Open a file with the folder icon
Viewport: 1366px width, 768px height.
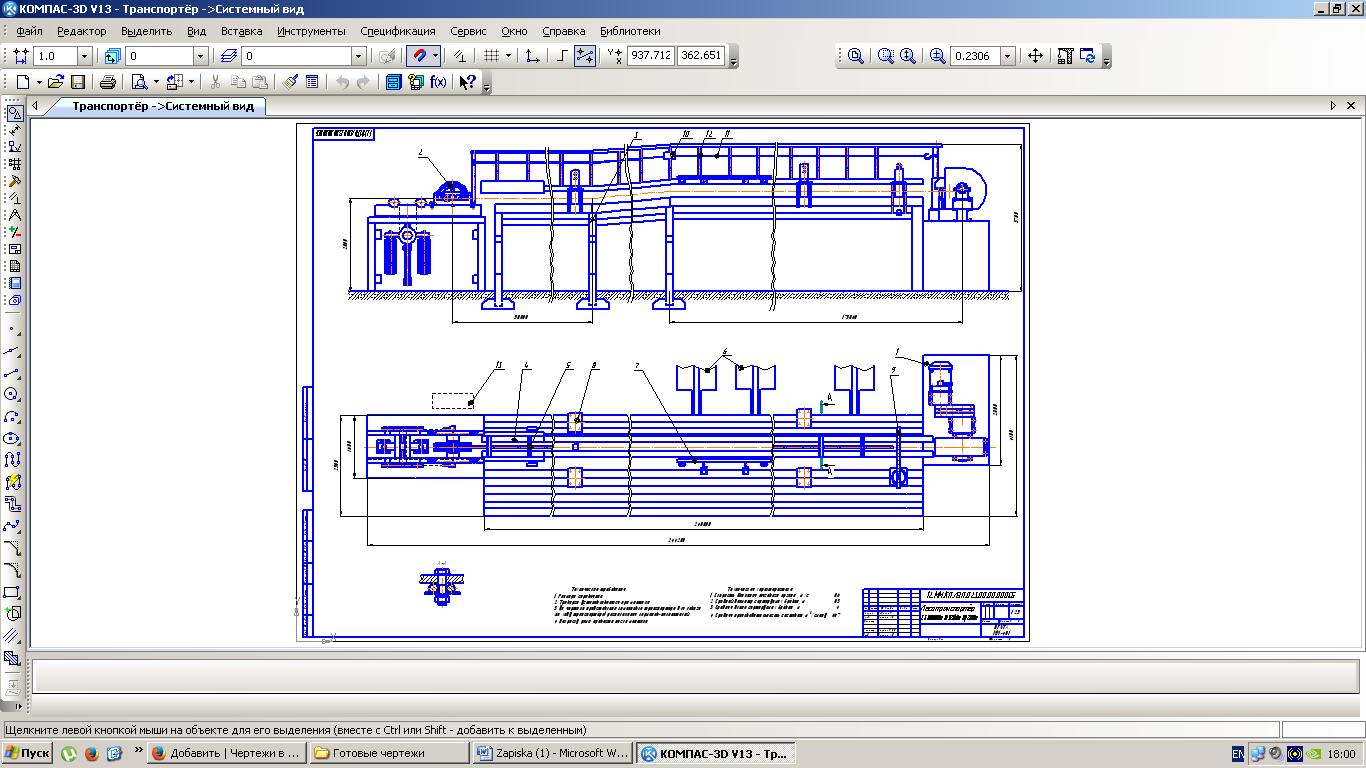coord(56,82)
